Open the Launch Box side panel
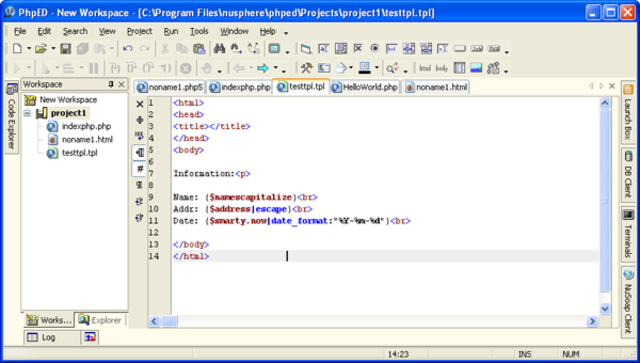This screenshot has width=640, height=363. pyautogui.click(x=628, y=113)
